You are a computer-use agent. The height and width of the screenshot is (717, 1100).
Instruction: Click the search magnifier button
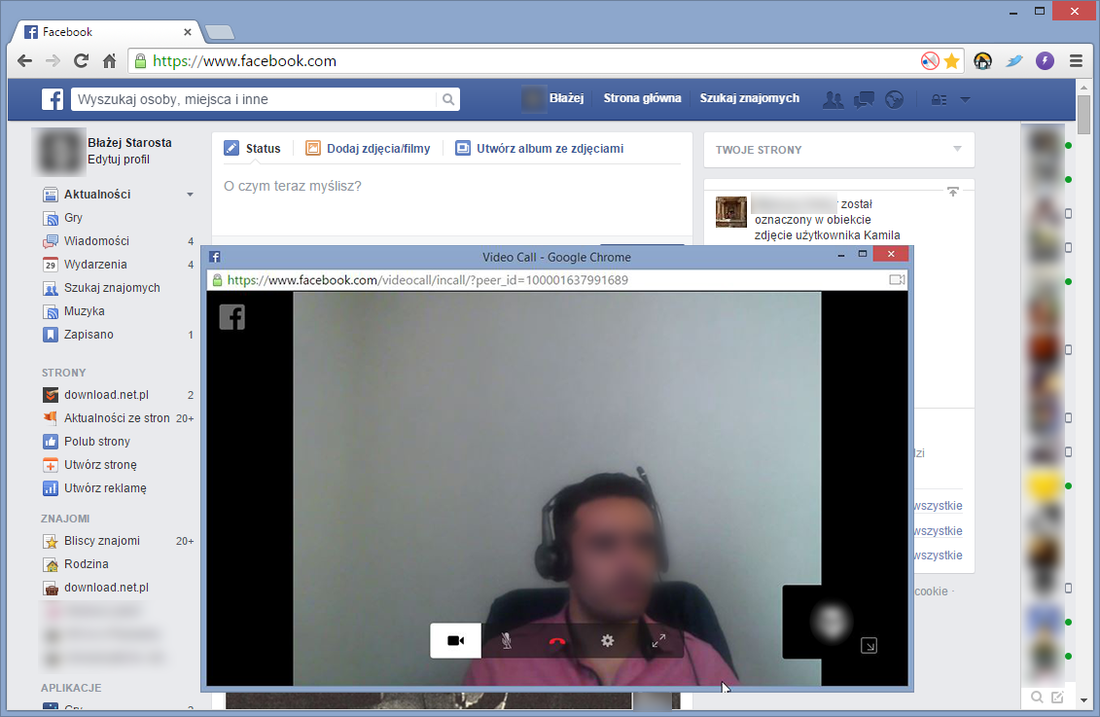pyautogui.click(x=448, y=100)
